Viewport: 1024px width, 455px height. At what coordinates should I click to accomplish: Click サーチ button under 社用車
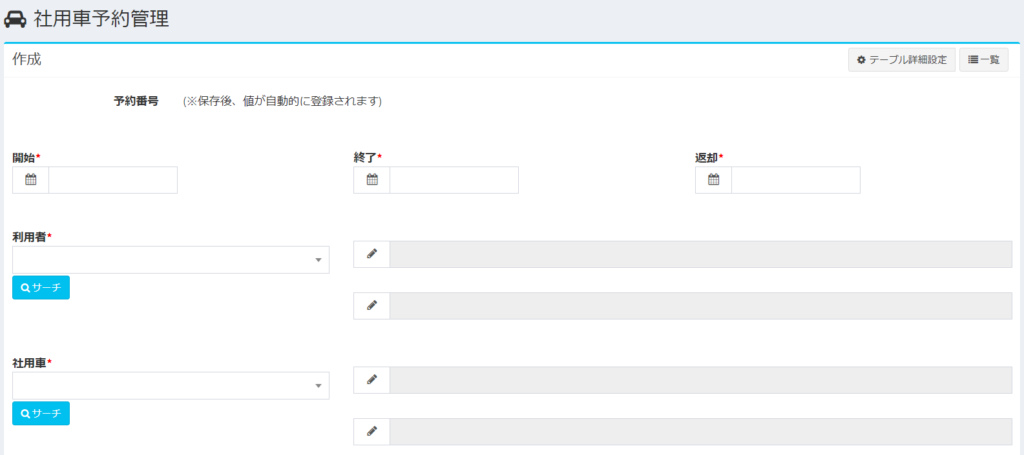click(x=41, y=413)
